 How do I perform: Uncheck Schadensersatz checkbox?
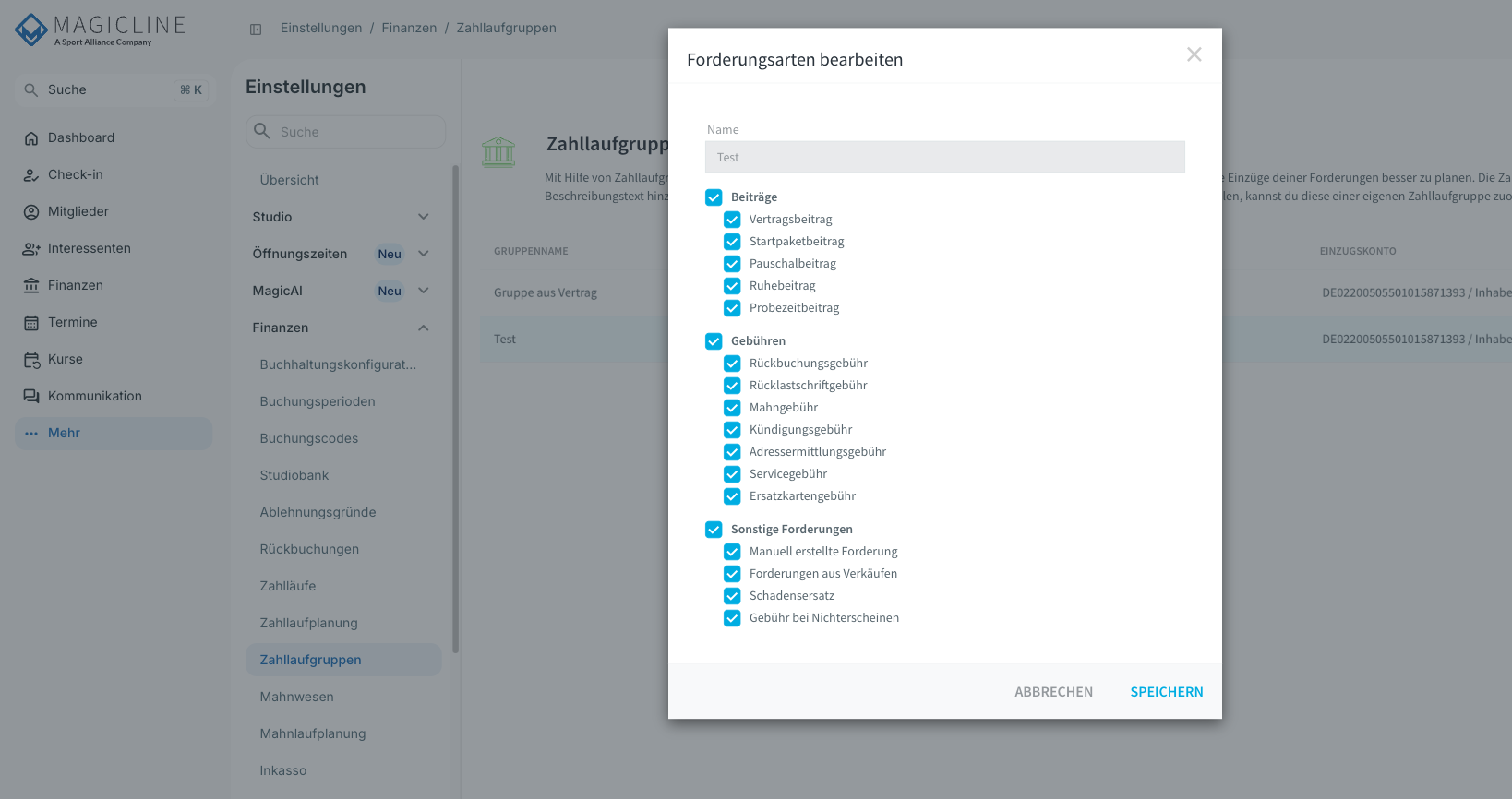click(732, 596)
